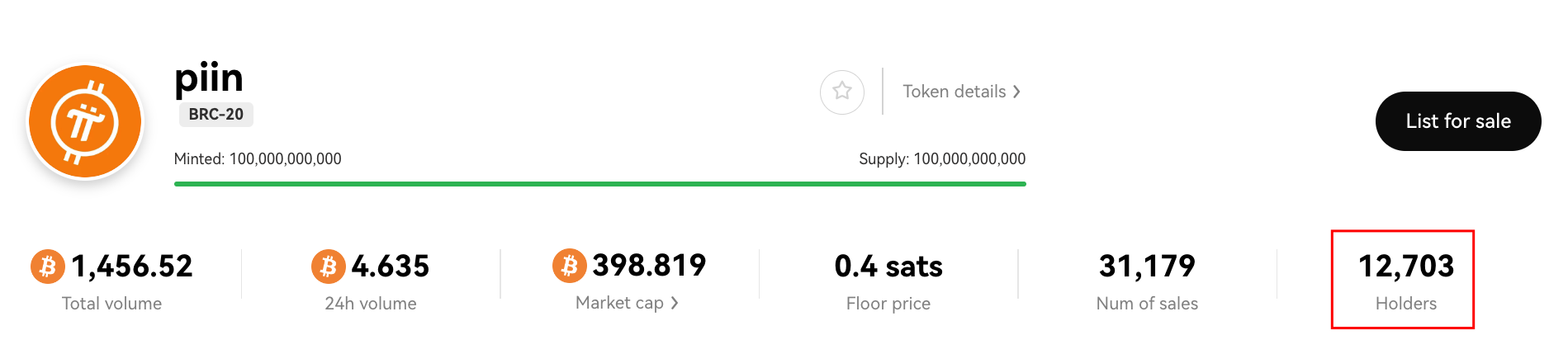This screenshot has width=1568, height=354.
Task: Click the Holders label
Action: tap(1405, 304)
